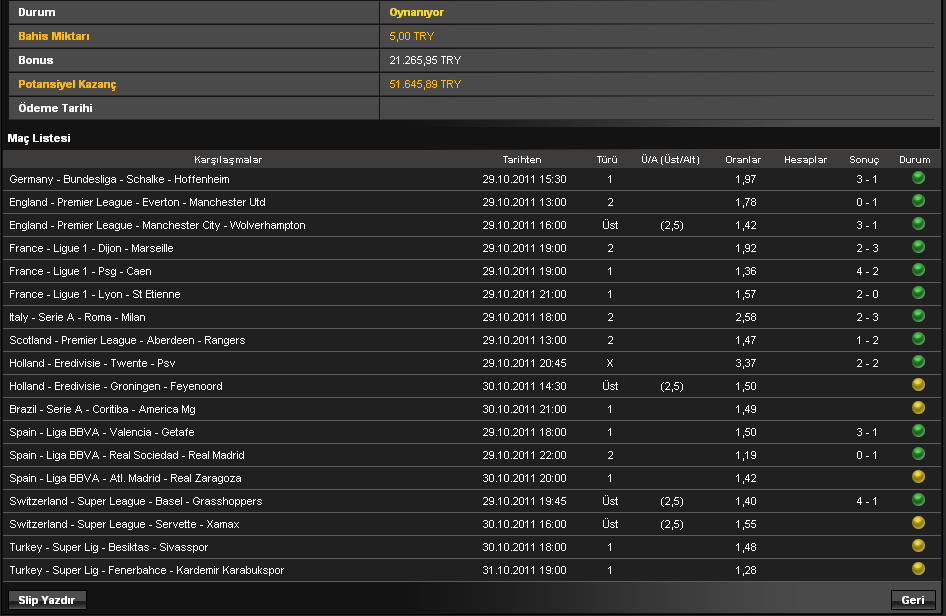Click the yellow status icon for Coritiba - America Mg
The width and height of the screenshot is (946, 616).
918,408
